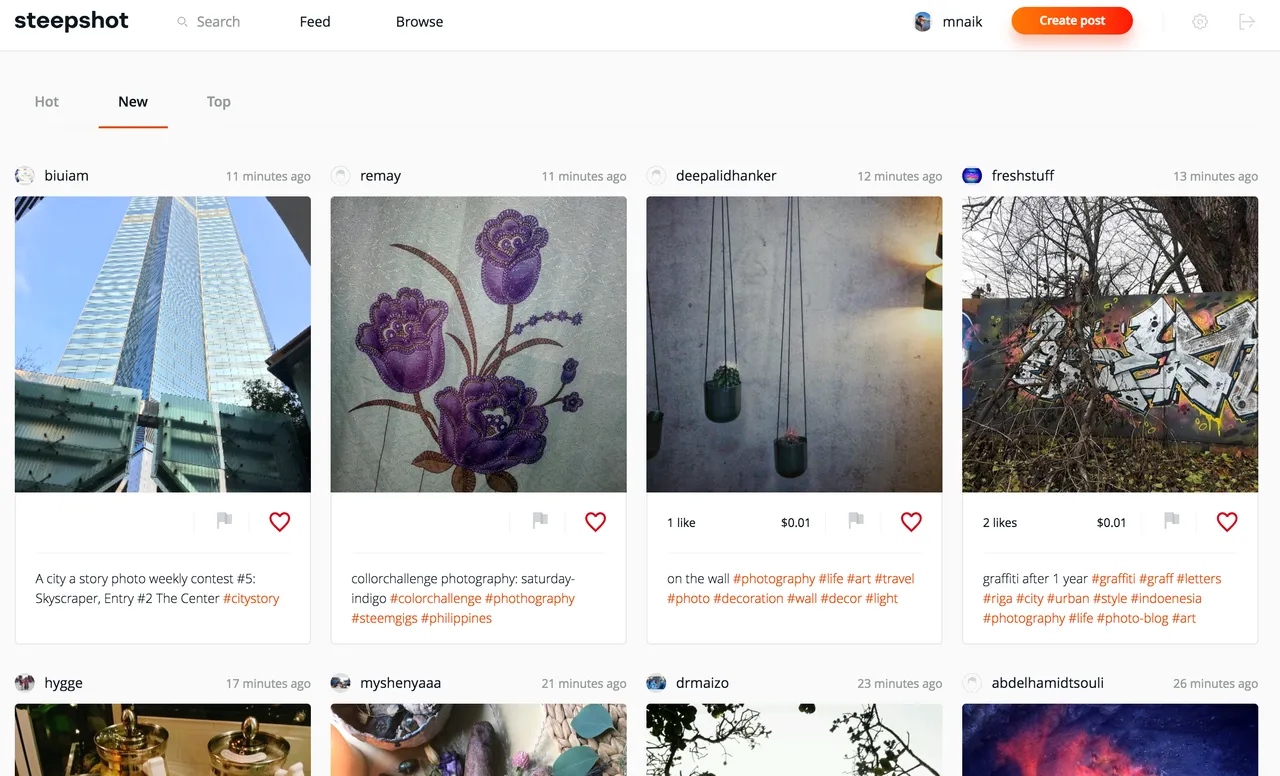
Task: Open the #colorchallenge hashtag
Action: click(435, 599)
